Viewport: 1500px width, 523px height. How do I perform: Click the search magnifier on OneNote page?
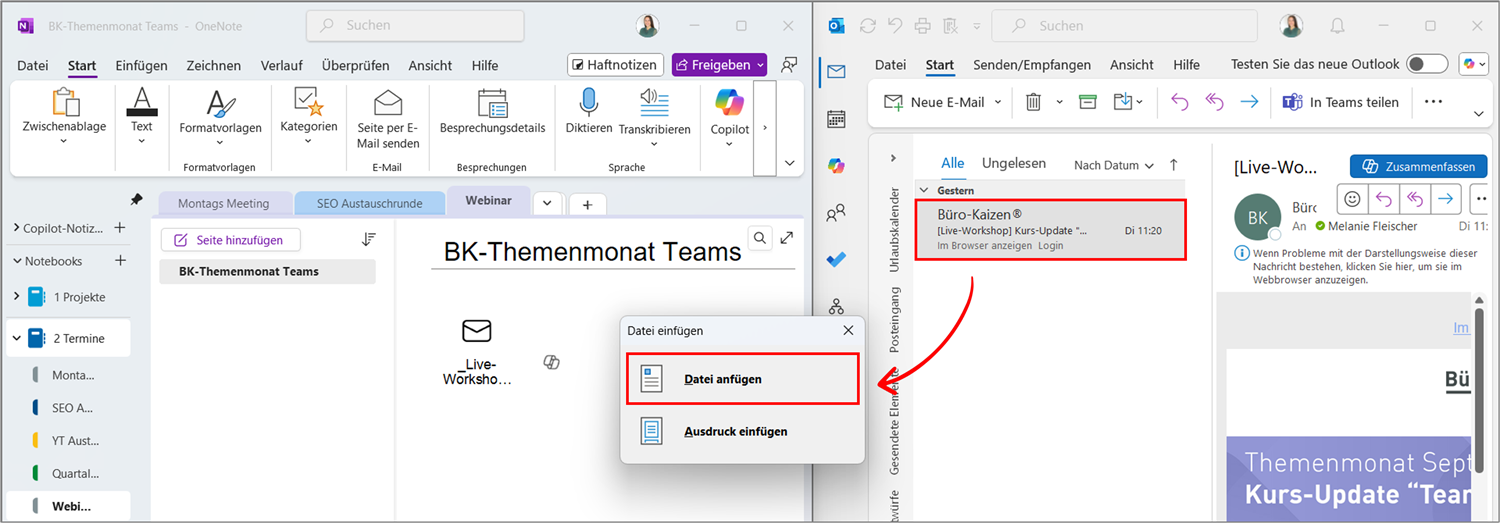(x=761, y=238)
